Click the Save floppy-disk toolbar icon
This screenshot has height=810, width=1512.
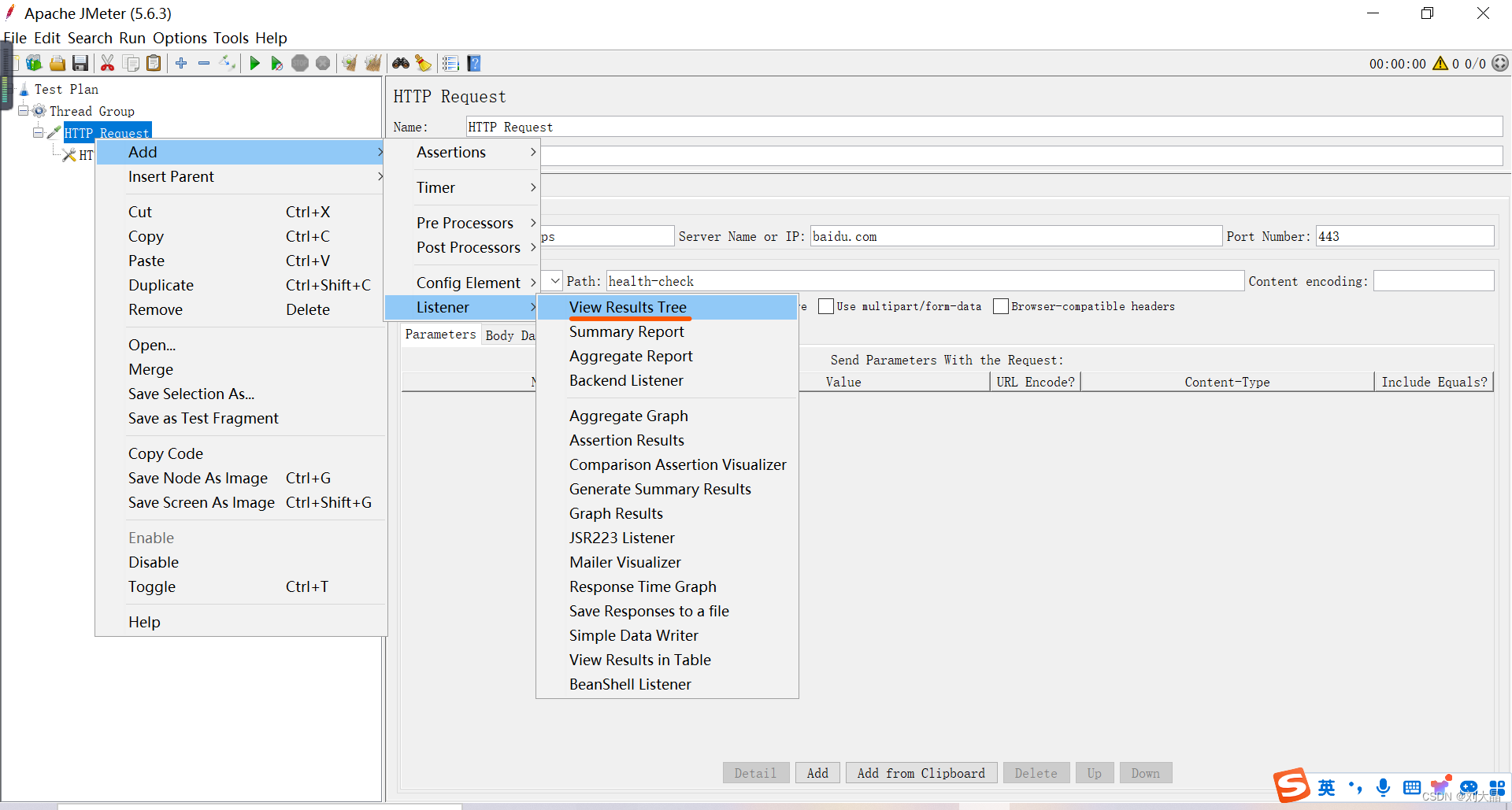pos(80,63)
